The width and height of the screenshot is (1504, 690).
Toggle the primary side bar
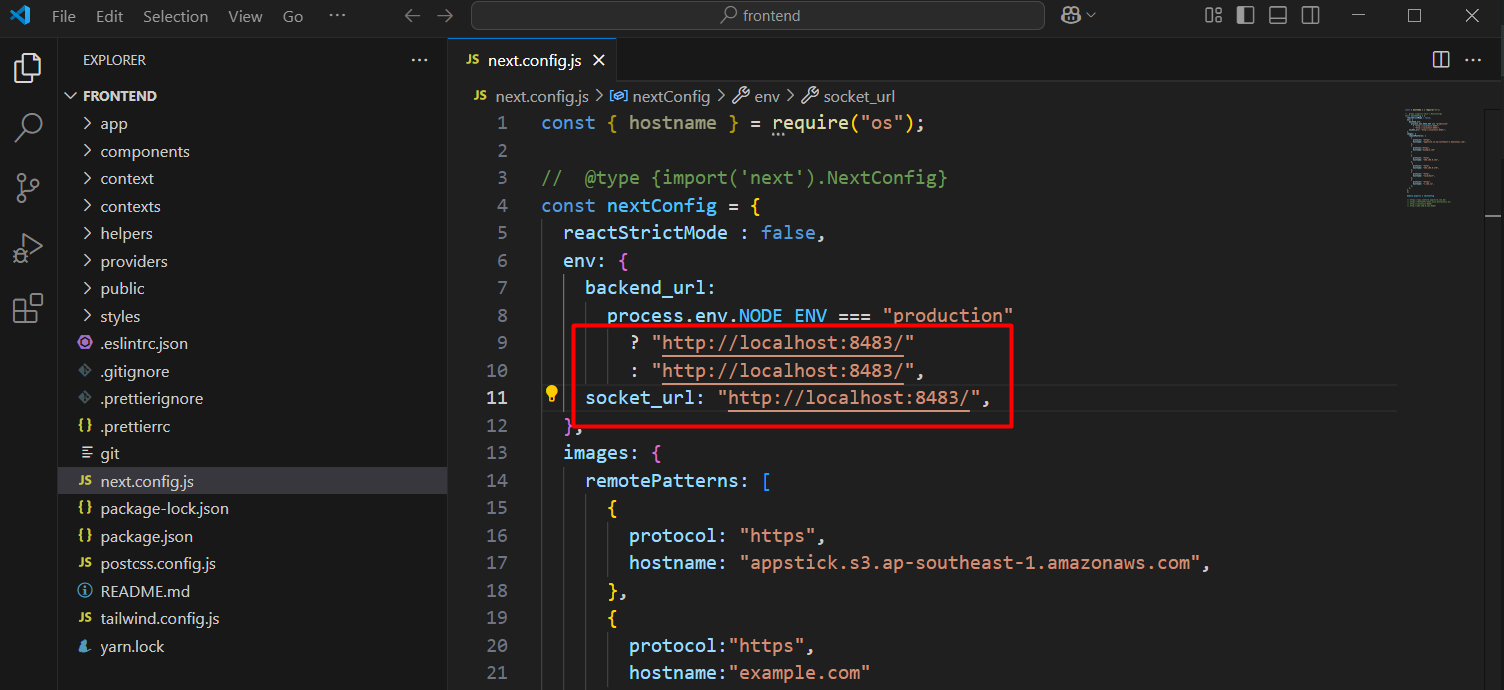(1245, 15)
